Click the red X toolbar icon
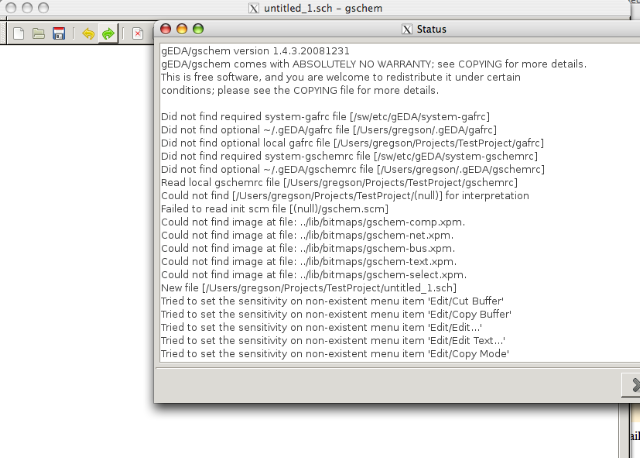This screenshot has width=640, height=458. [x=138, y=34]
